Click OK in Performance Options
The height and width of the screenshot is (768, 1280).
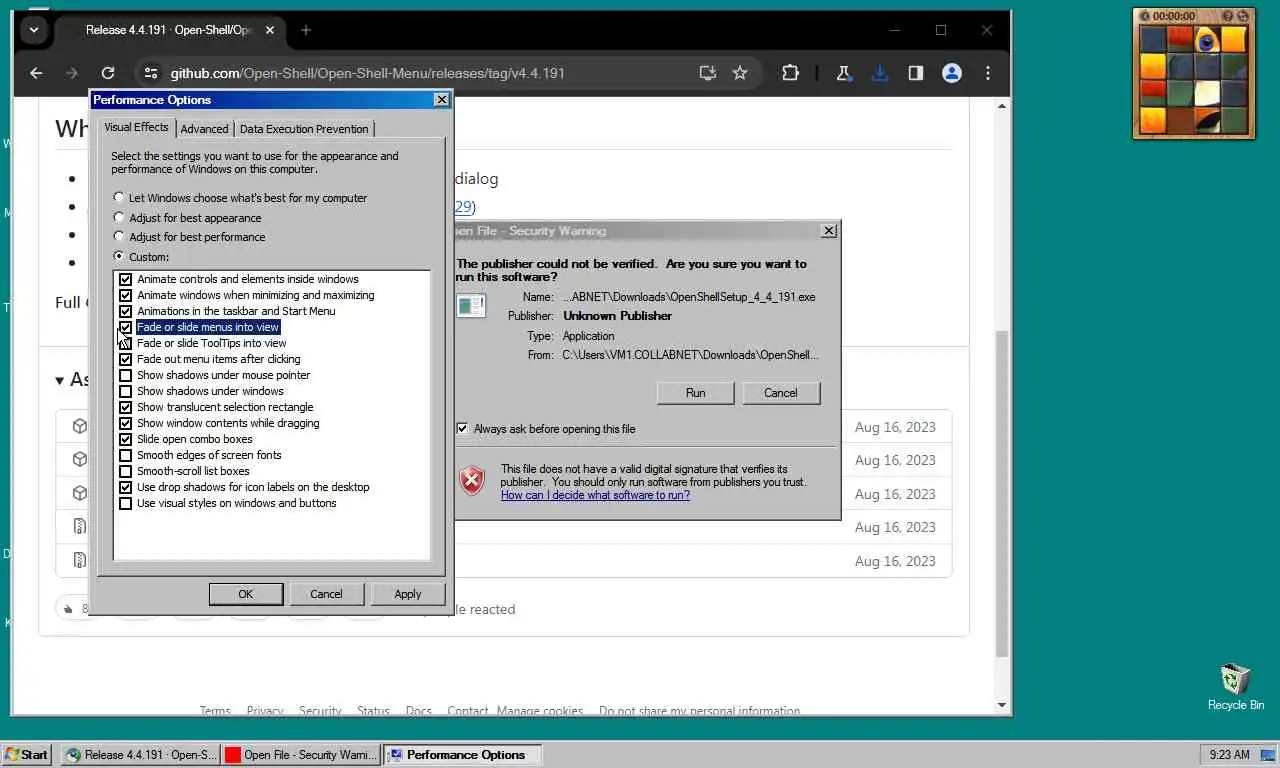tap(246, 594)
